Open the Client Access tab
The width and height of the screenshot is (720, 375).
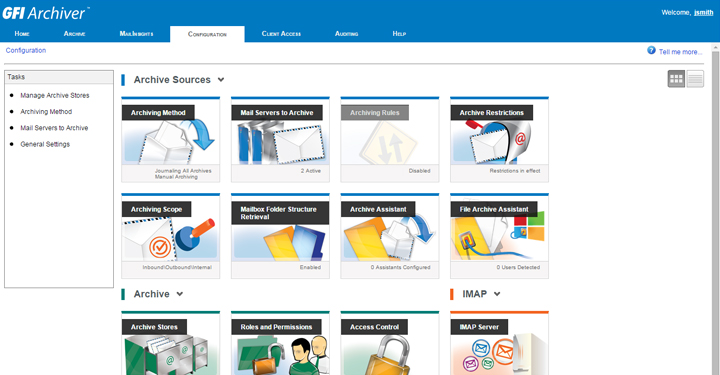[x=281, y=34]
